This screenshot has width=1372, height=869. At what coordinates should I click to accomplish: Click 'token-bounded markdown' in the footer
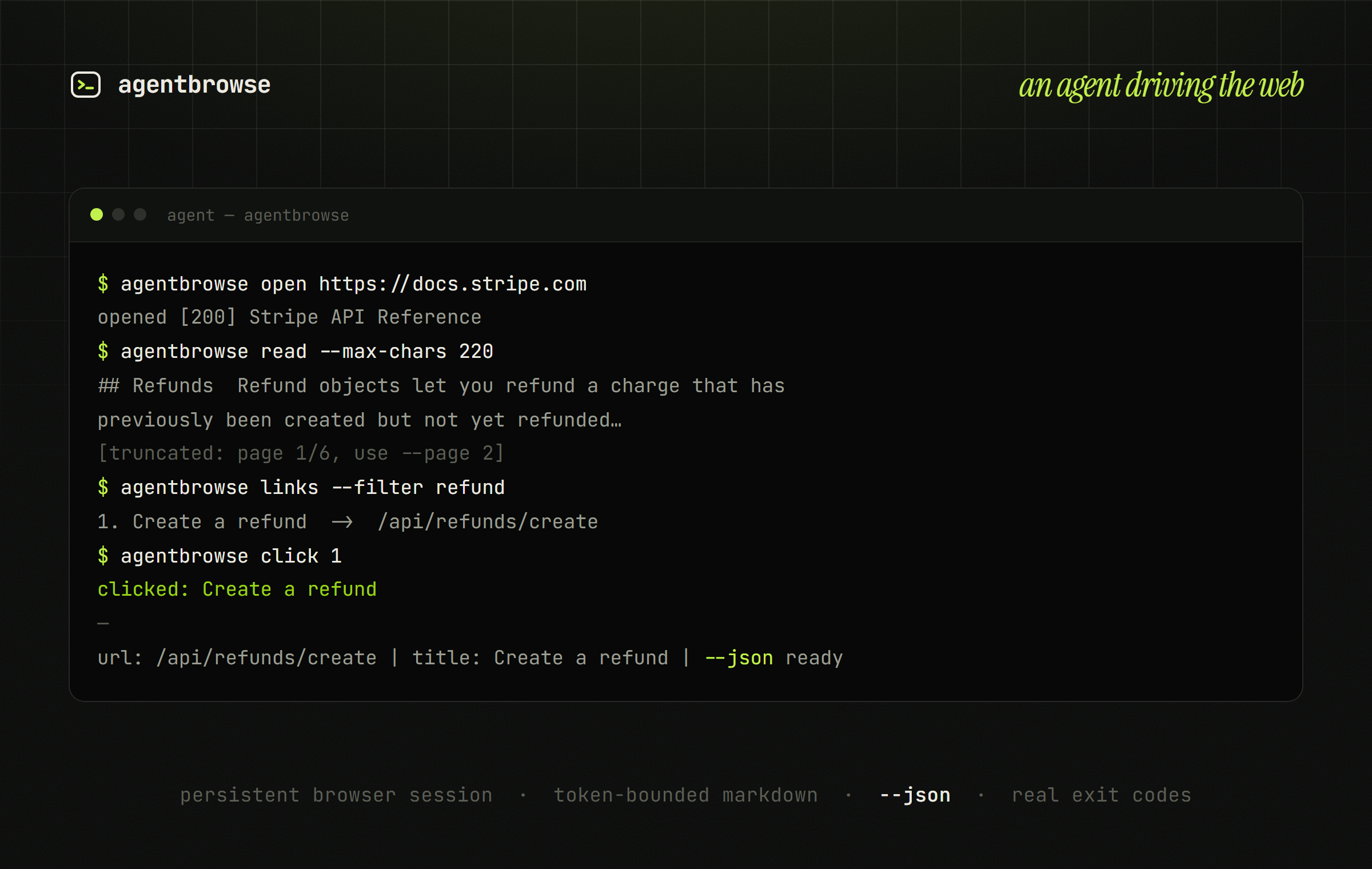(x=685, y=795)
